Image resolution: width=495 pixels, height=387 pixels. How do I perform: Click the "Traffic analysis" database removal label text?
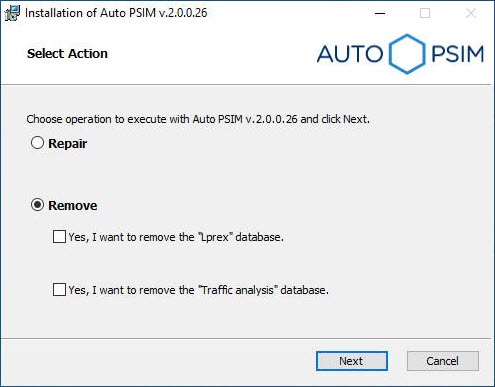pyautogui.click(x=199, y=290)
